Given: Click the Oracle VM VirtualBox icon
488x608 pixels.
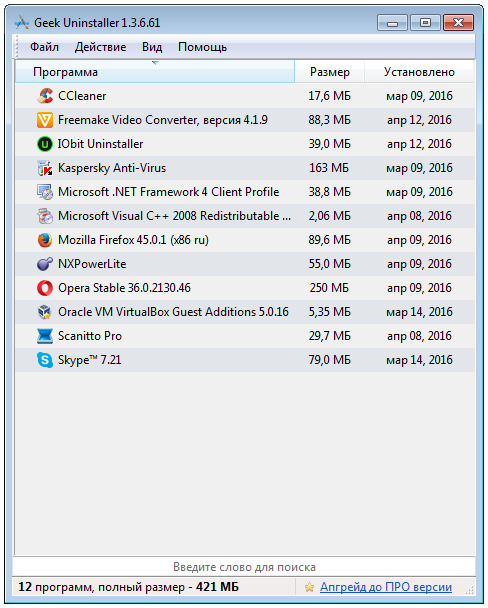Looking at the screenshot, I should click(45, 312).
